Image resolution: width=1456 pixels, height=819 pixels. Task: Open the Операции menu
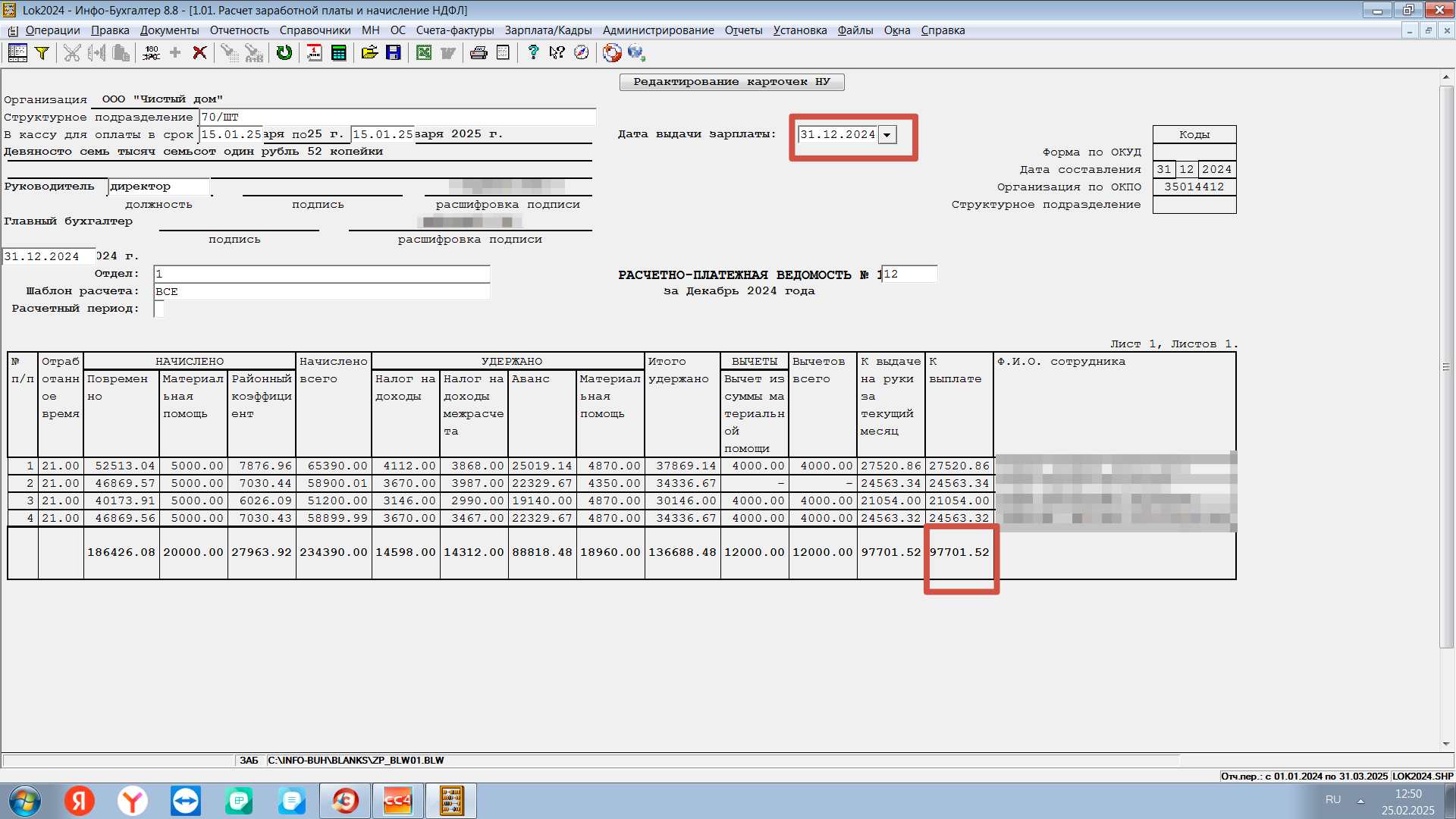52,30
